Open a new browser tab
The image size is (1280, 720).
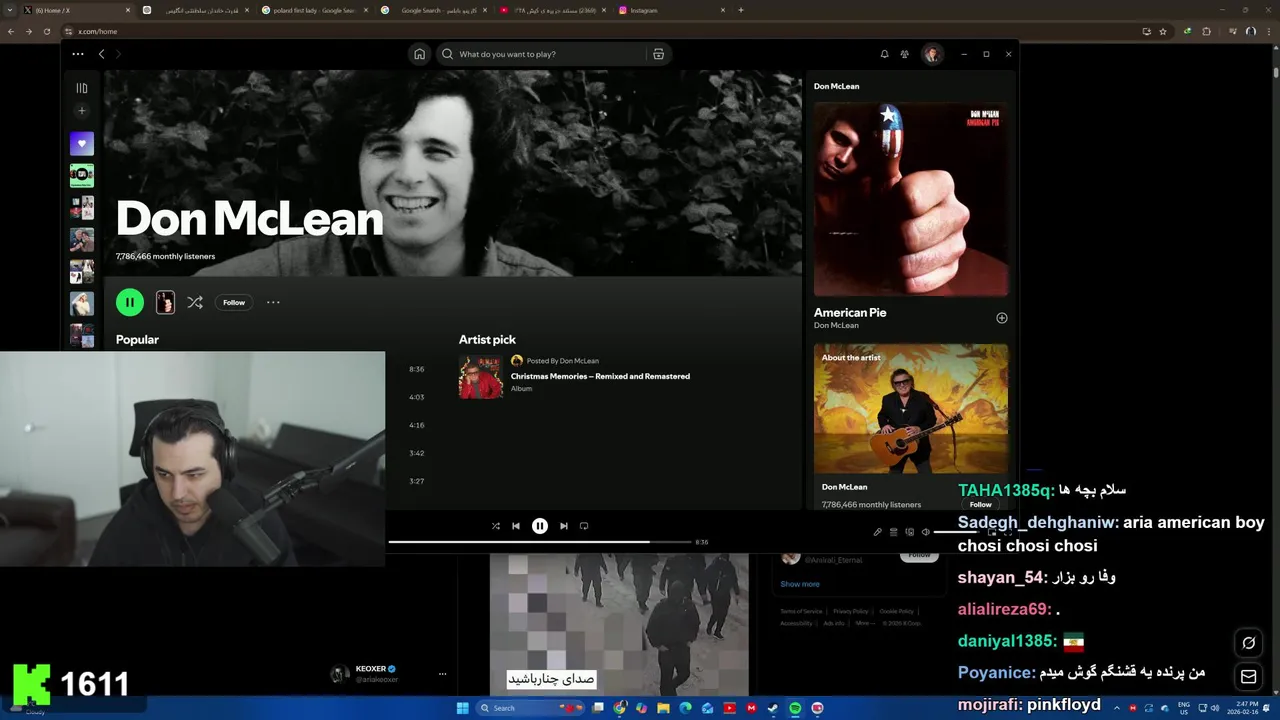point(741,10)
